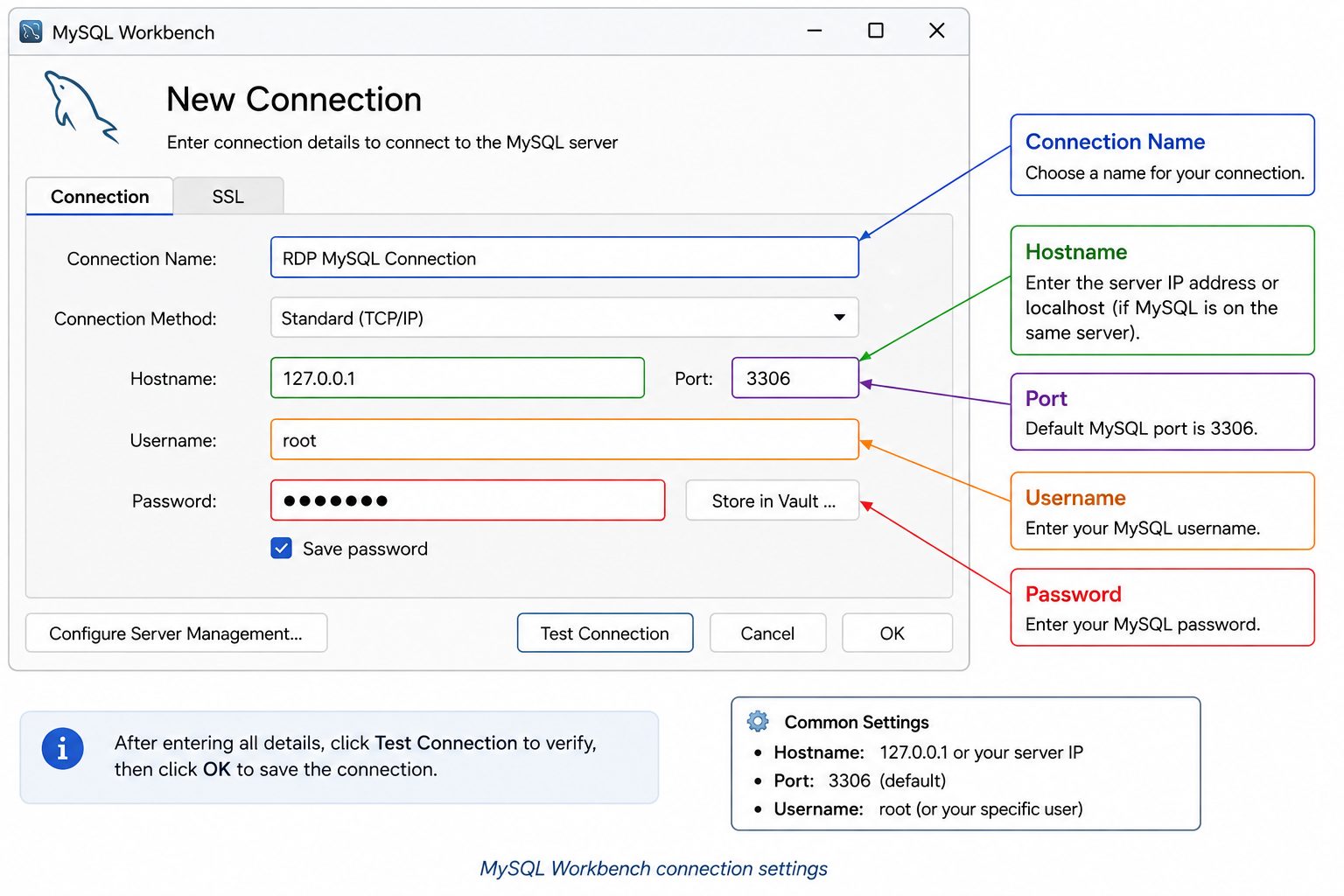Click OK to save the connection
Screen dimensions: 1344x896
click(x=897, y=633)
